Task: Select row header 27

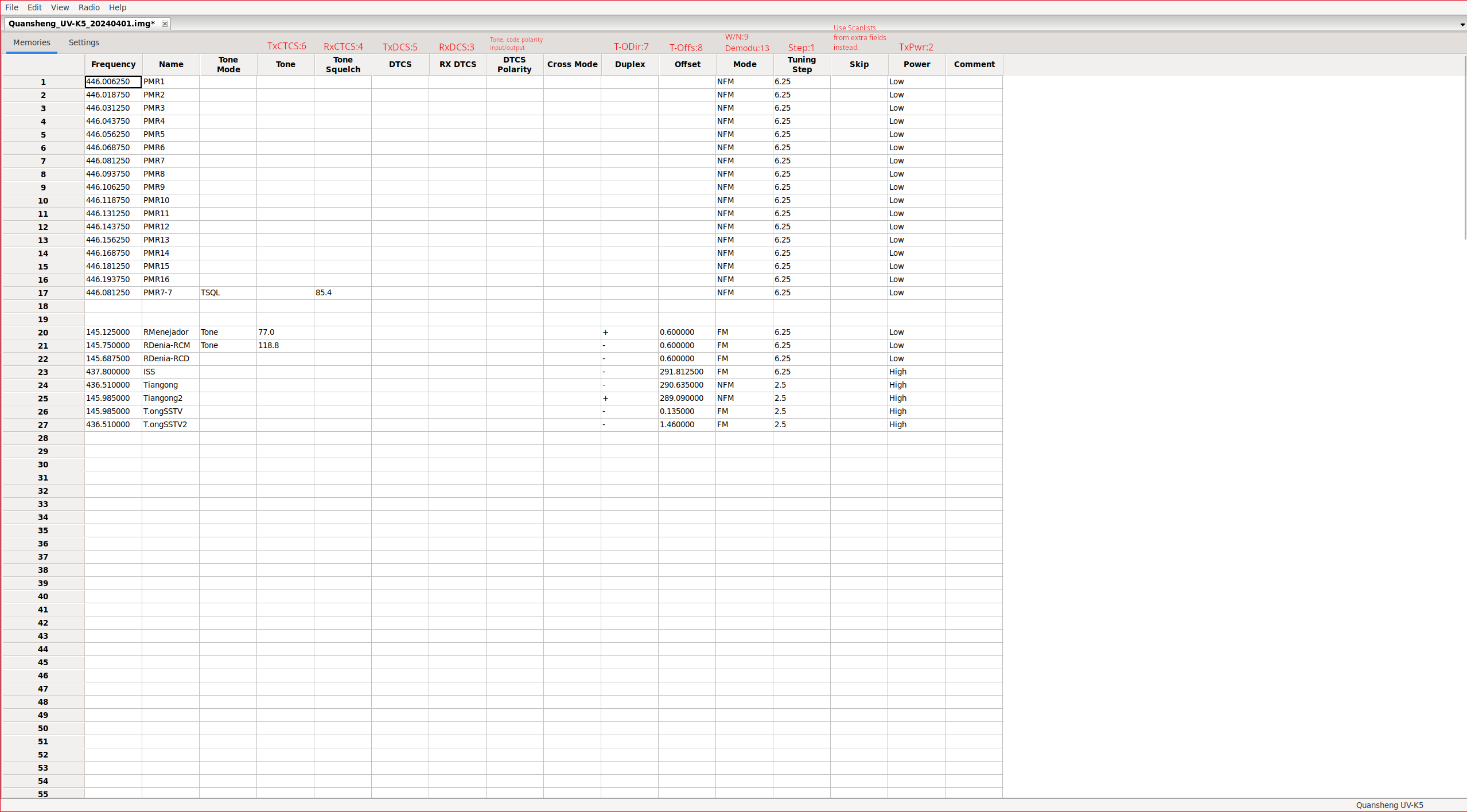Action: pos(43,425)
